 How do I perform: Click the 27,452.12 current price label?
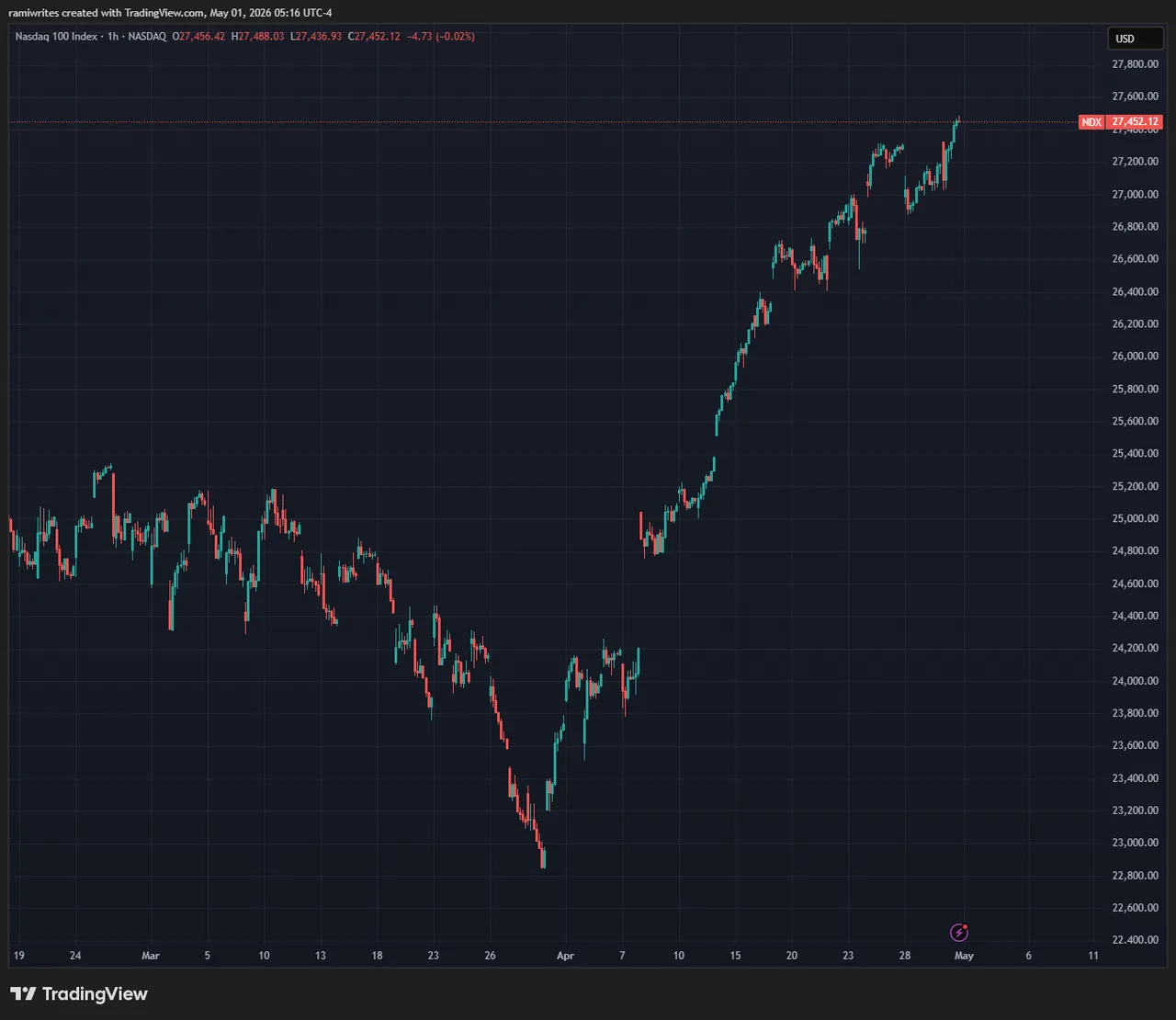[x=1135, y=122]
